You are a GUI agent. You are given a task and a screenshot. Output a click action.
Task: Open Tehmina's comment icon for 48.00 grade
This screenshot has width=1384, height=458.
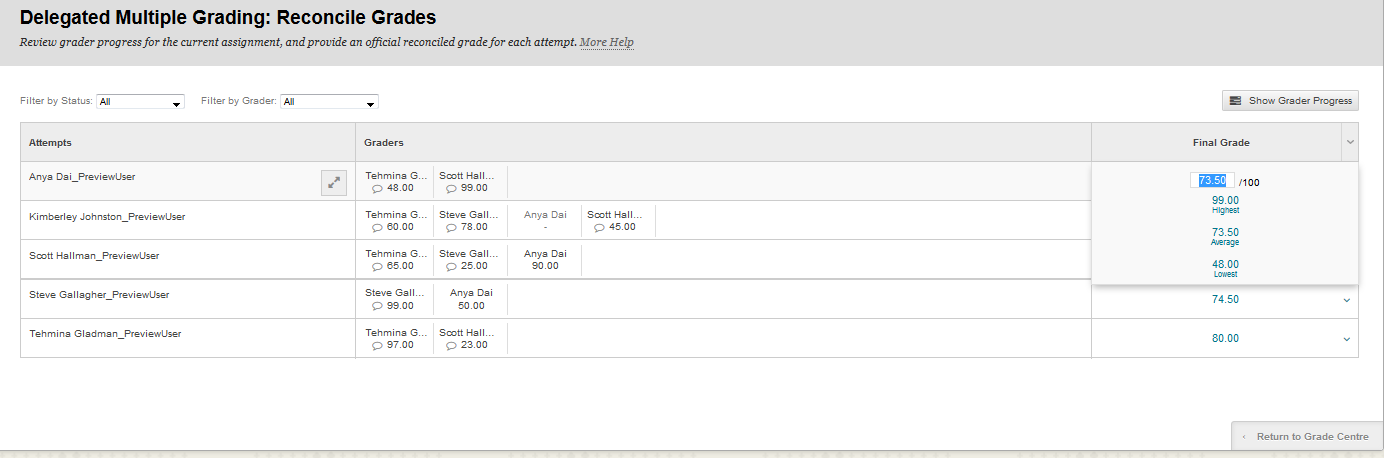click(377, 188)
